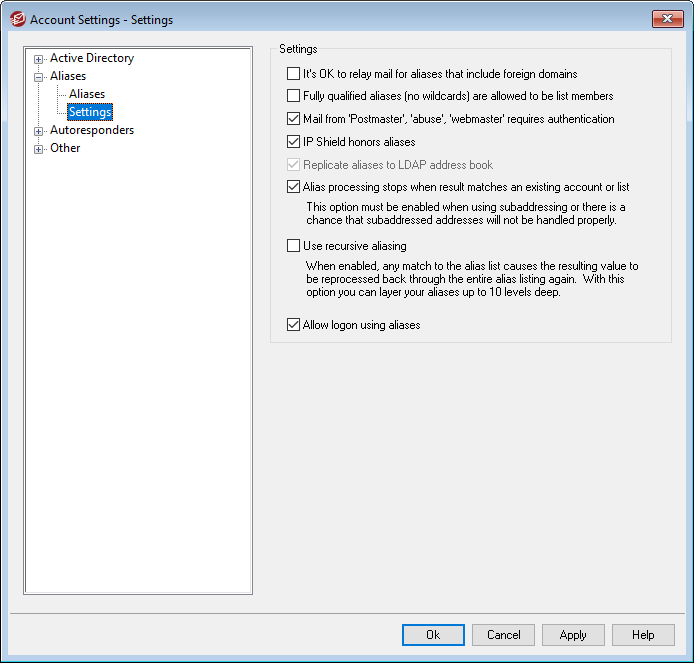Expand the Autoresponders tree node
The height and width of the screenshot is (663, 694).
pyautogui.click(x=39, y=131)
